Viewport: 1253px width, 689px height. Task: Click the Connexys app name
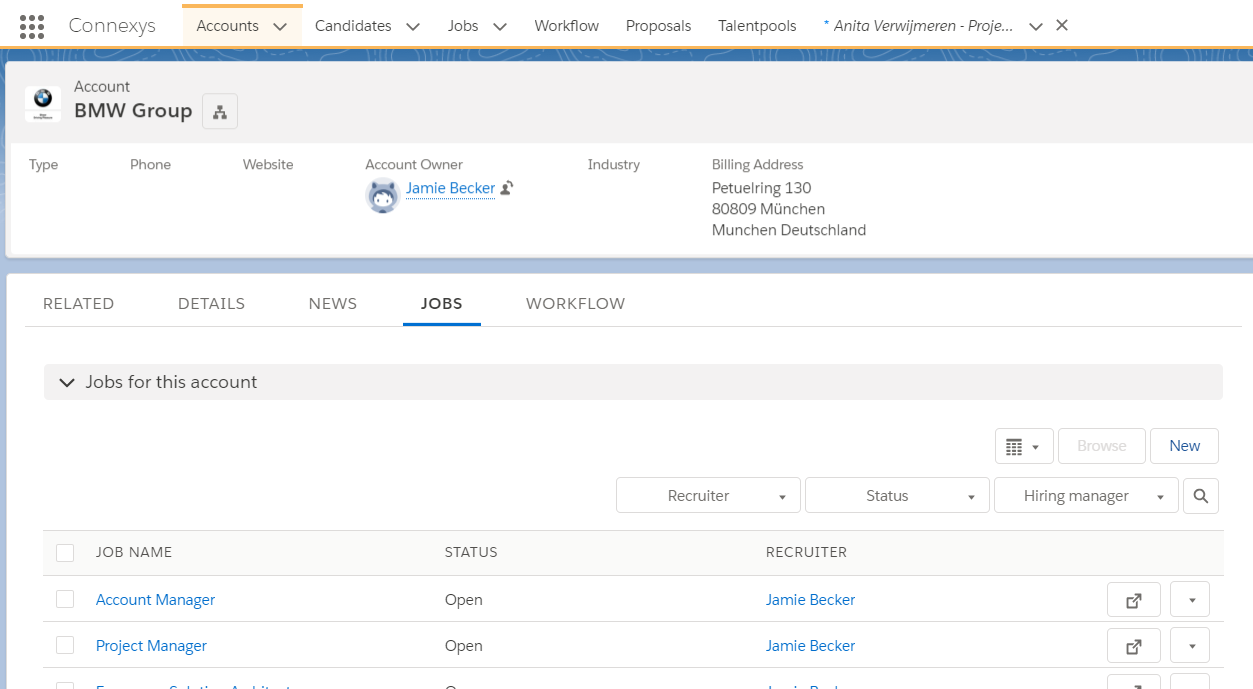click(112, 26)
